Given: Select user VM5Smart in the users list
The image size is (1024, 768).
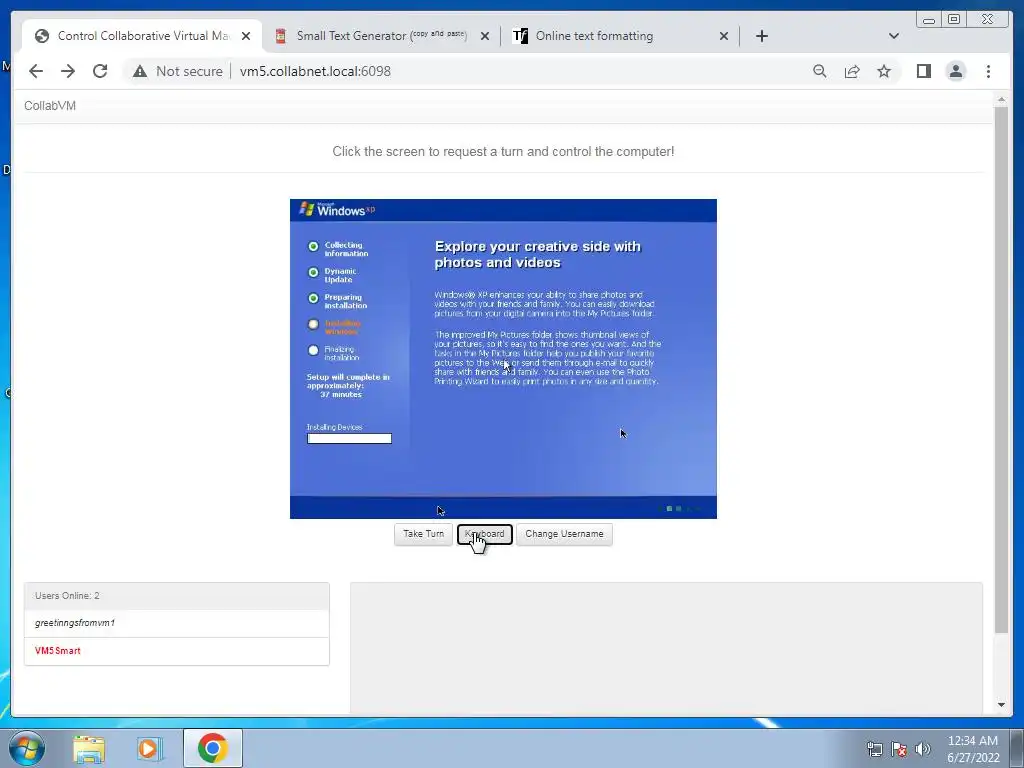Looking at the screenshot, I should [176, 651].
